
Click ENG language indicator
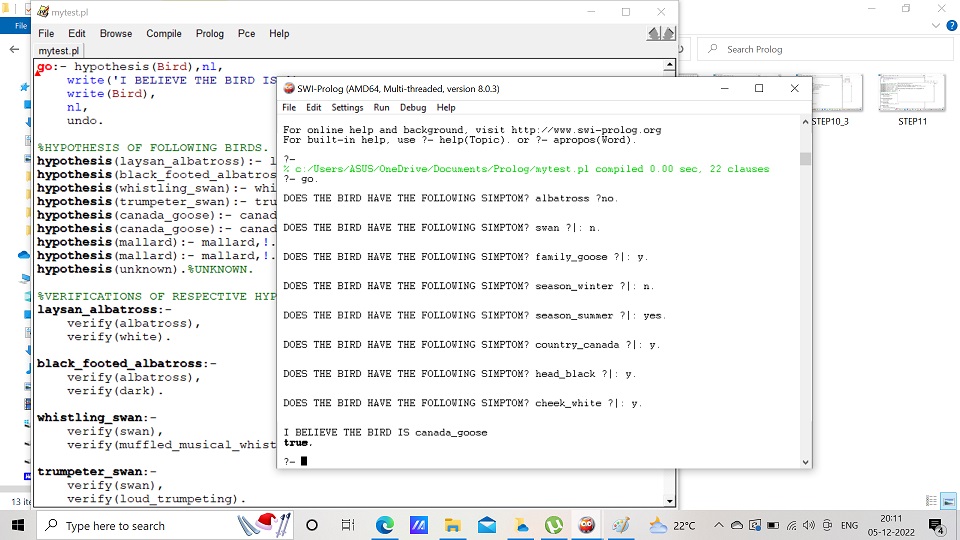pos(849,525)
